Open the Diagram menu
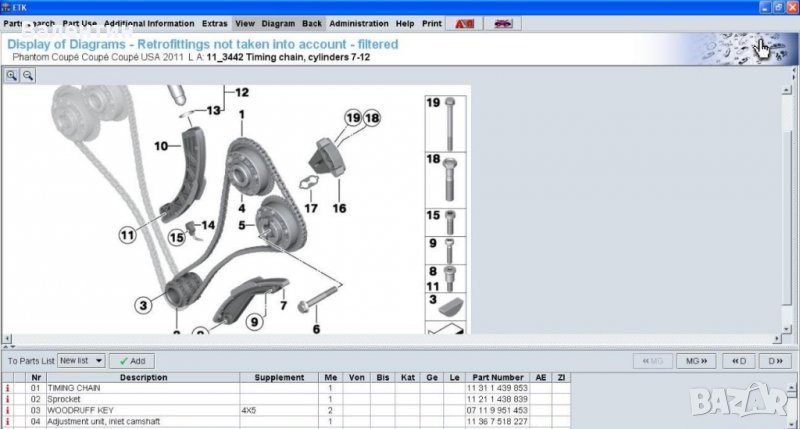800x429 pixels. point(278,22)
